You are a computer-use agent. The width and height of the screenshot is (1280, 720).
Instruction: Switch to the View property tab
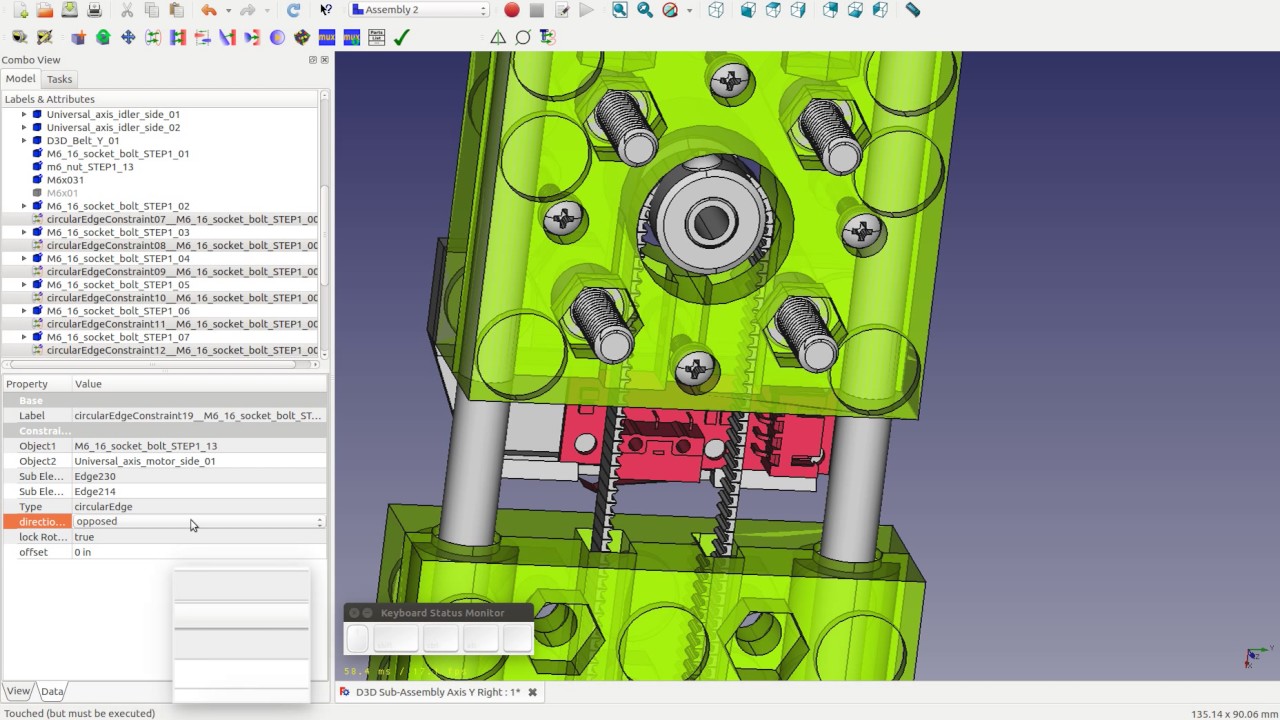(18, 691)
